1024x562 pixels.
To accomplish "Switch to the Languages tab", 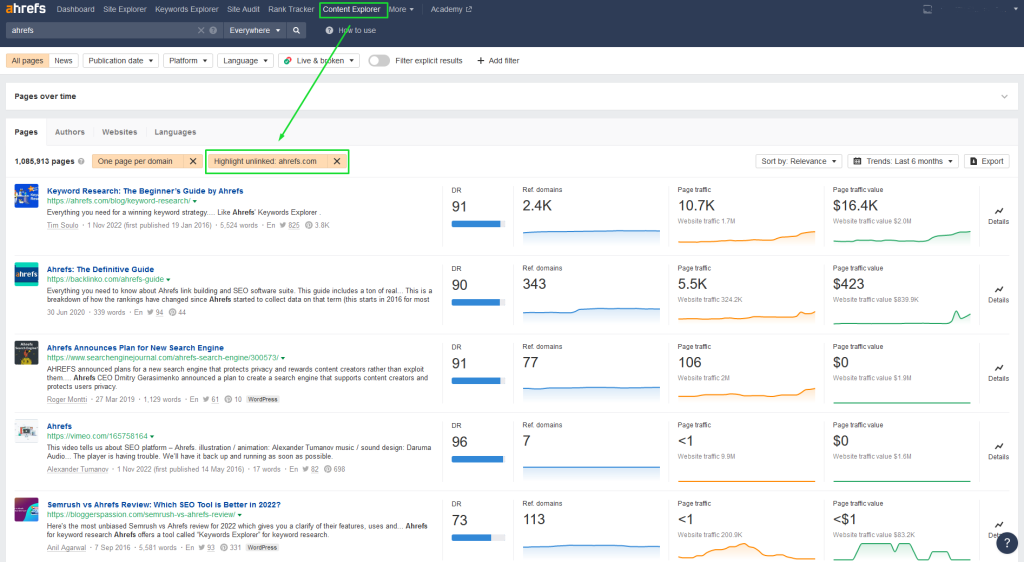I will click(175, 132).
